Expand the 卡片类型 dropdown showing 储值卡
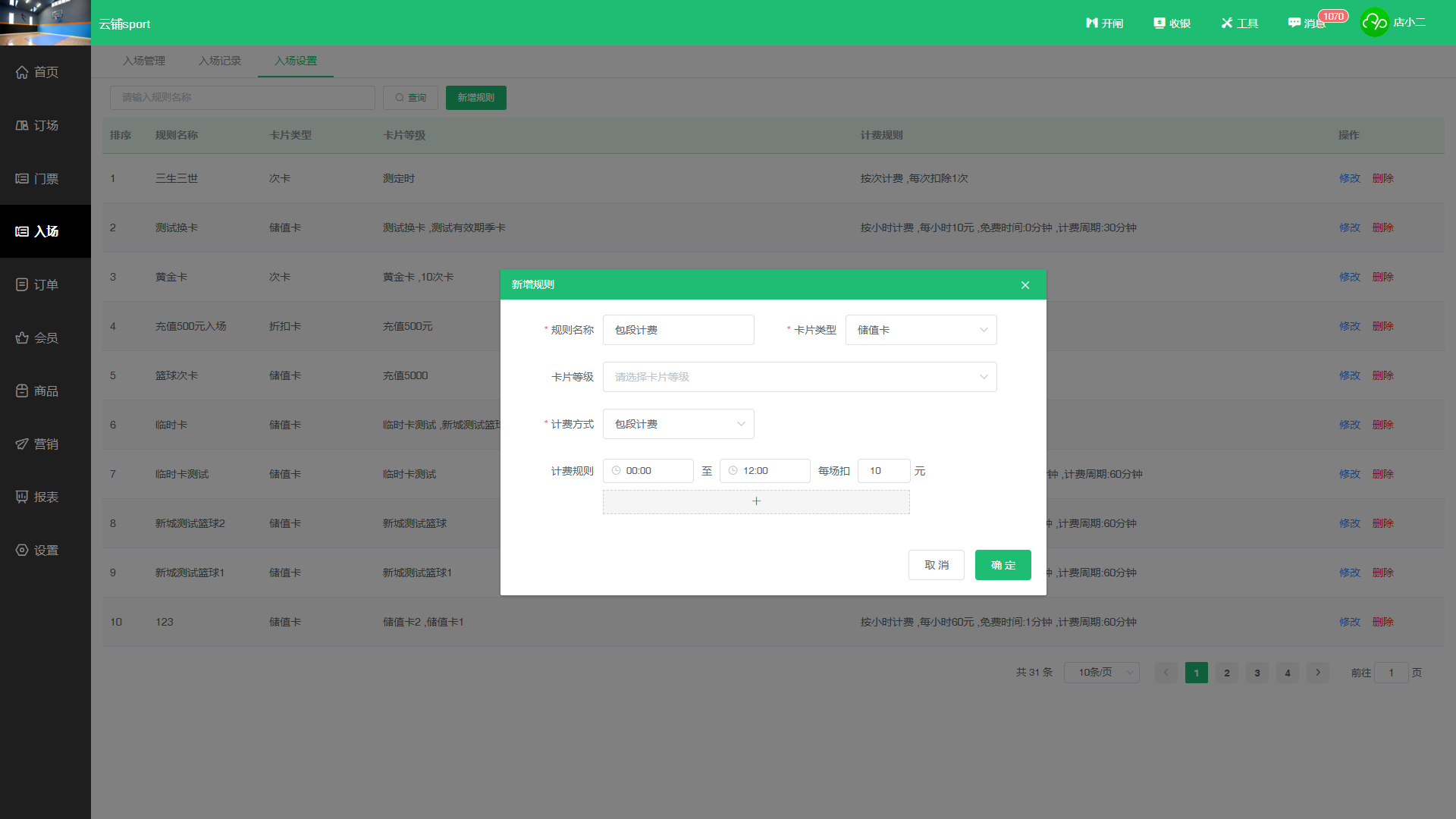1456x819 pixels. (x=921, y=330)
